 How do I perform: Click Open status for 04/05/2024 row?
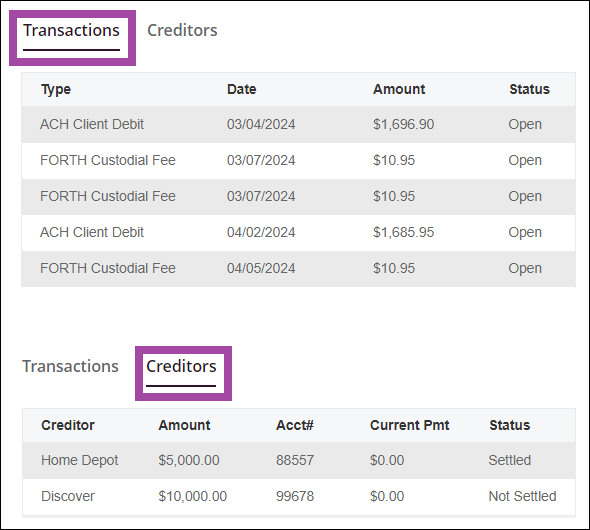(525, 269)
